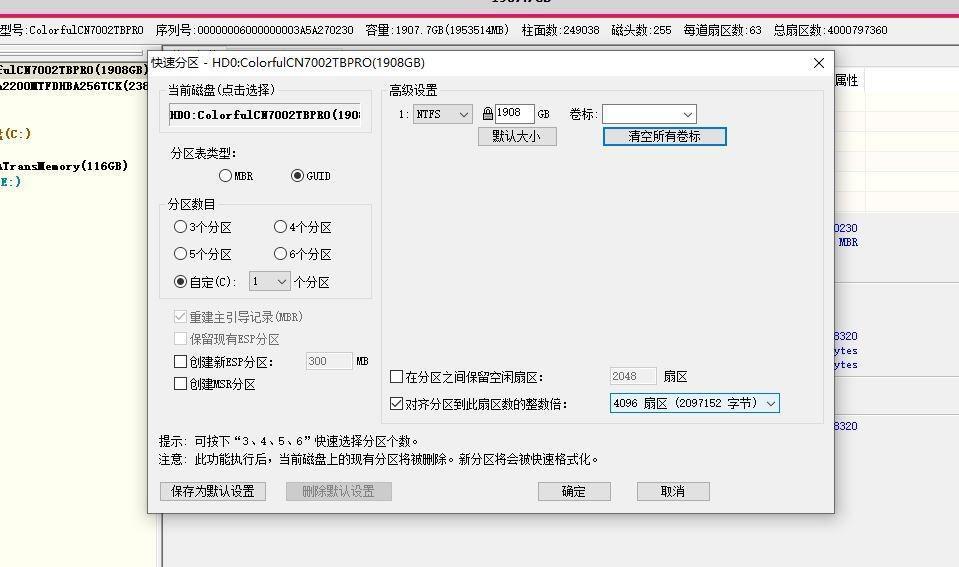Open the custom partition count dropdown
This screenshot has height=567, width=959.
tap(269, 281)
